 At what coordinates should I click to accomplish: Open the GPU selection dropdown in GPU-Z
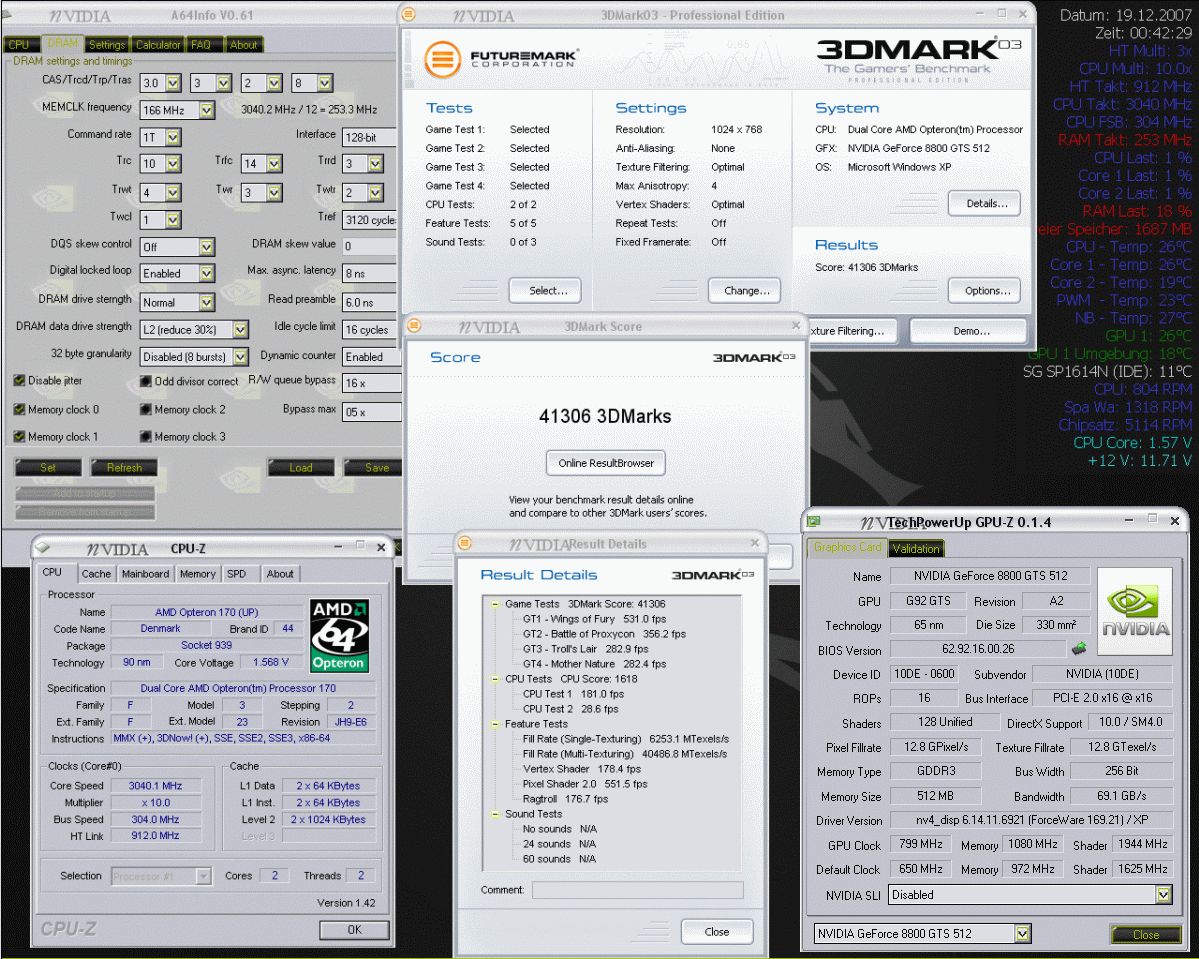1022,933
